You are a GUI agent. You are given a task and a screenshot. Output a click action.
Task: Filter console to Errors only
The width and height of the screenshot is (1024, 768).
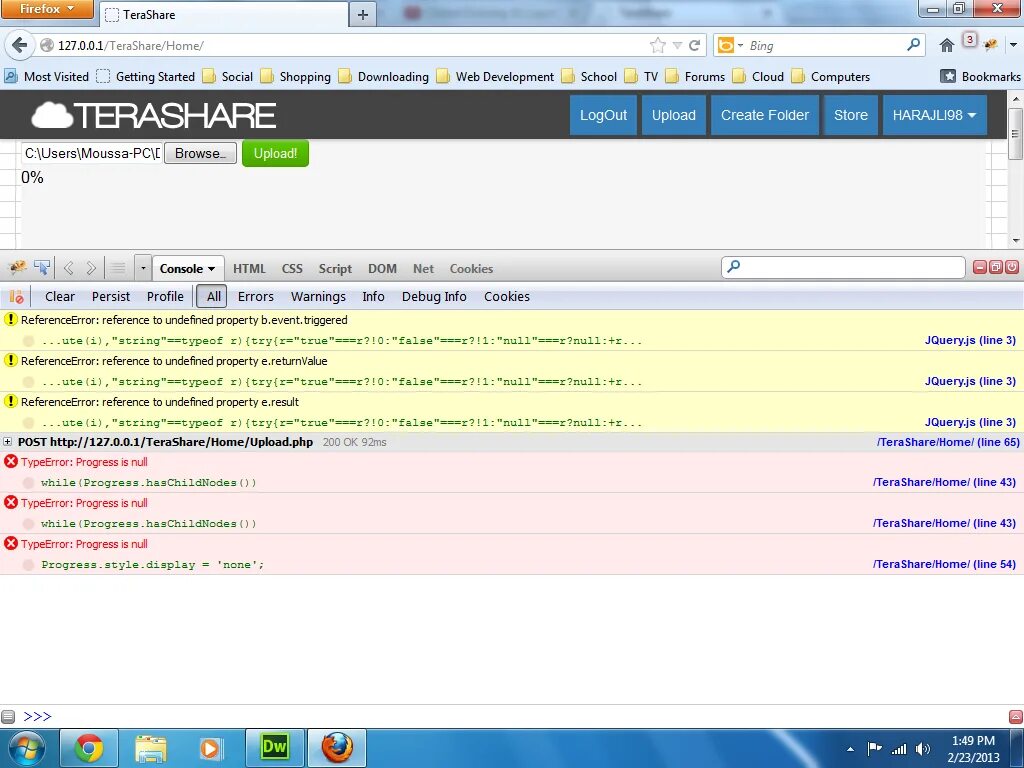coord(255,296)
